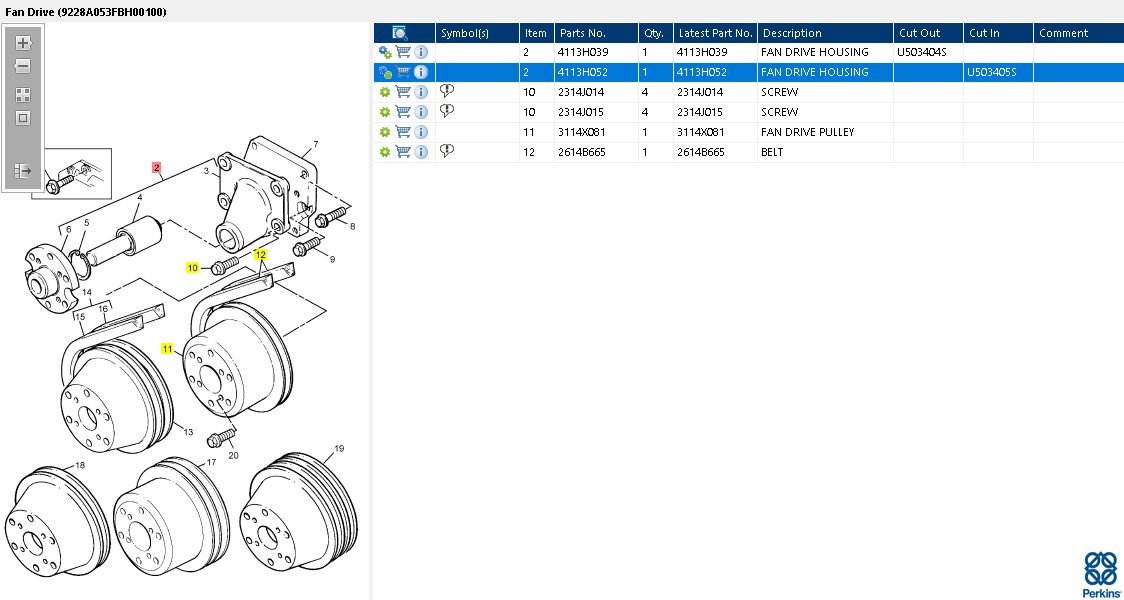1124x600 pixels.
Task: Add fan drive housing 4113H052 to cart
Action: pos(403,72)
